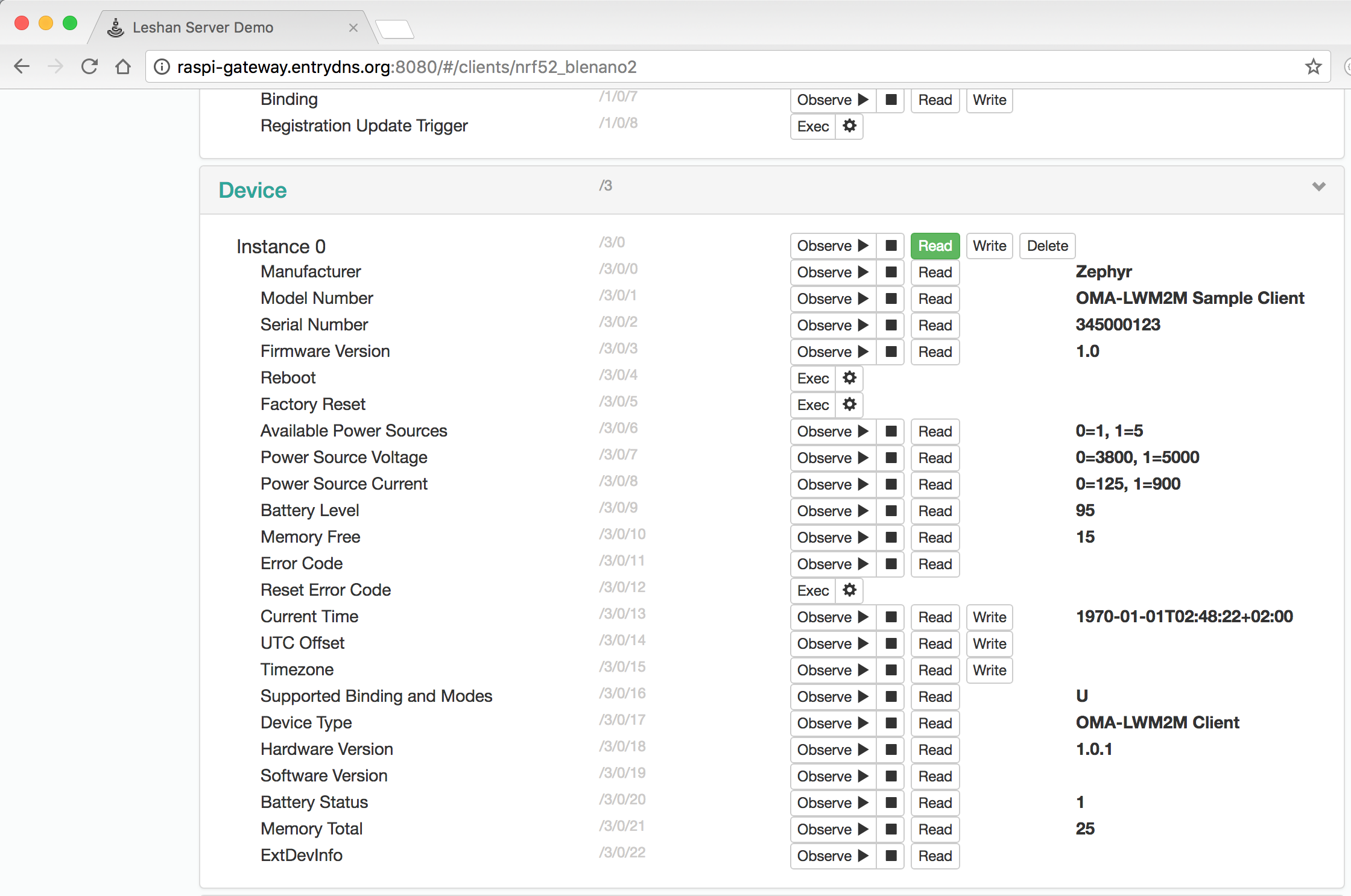The height and width of the screenshot is (896, 1351).
Task: Open Reset Error Code exec gear
Action: click(849, 591)
